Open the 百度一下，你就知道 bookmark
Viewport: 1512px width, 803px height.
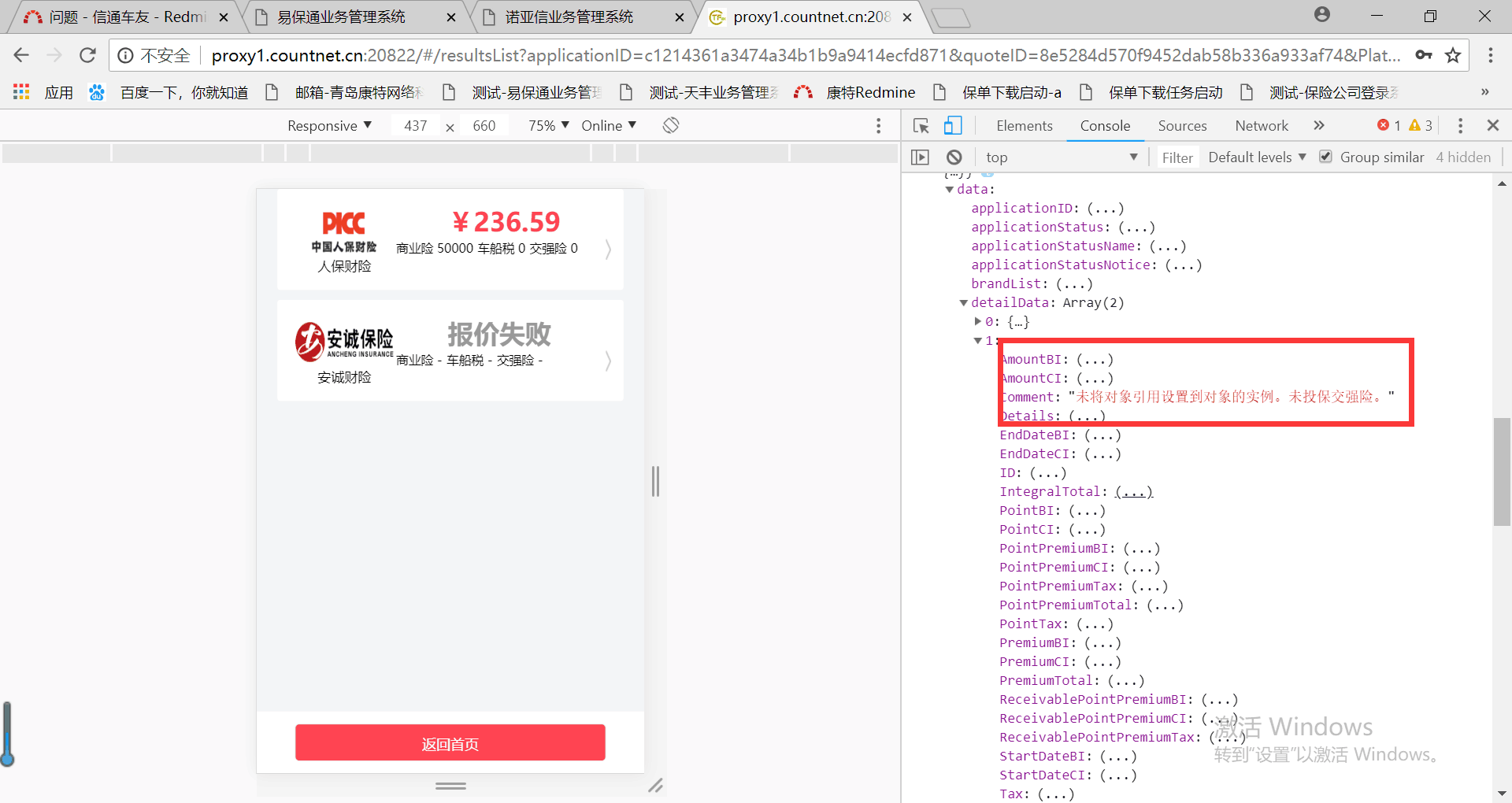click(x=169, y=92)
